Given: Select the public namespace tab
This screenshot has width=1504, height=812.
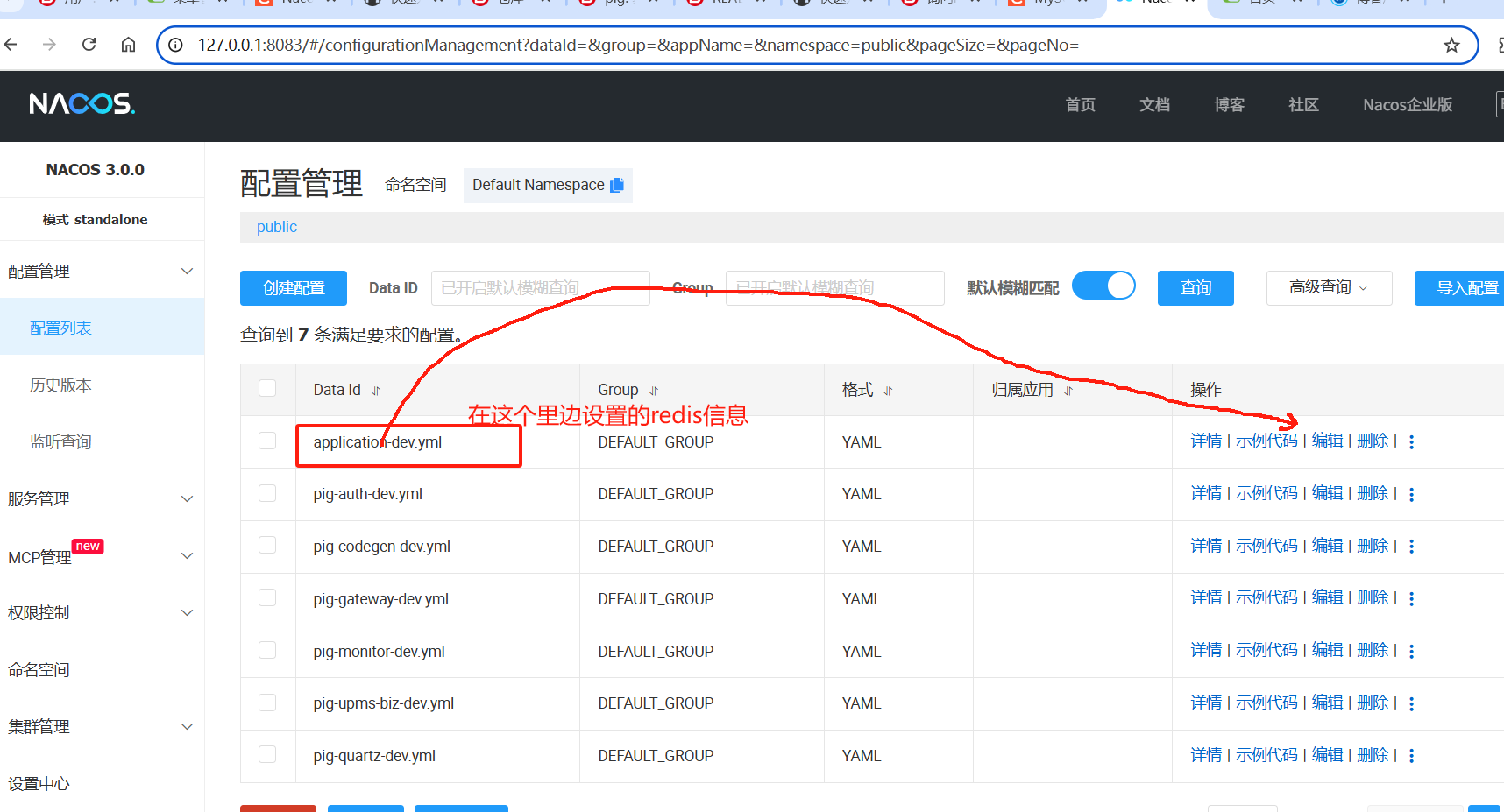Looking at the screenshot, I should coord(277,227).
